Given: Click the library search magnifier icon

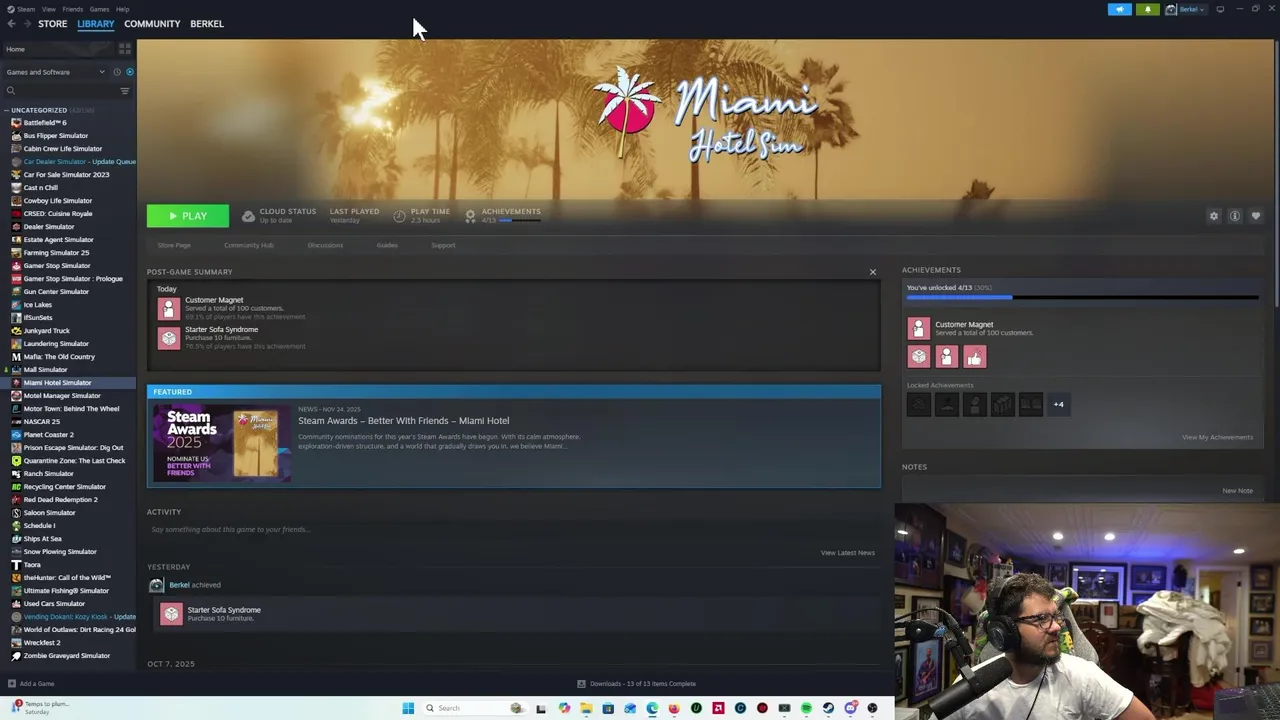Looking at the screenshot, I should tap(11, 91).
